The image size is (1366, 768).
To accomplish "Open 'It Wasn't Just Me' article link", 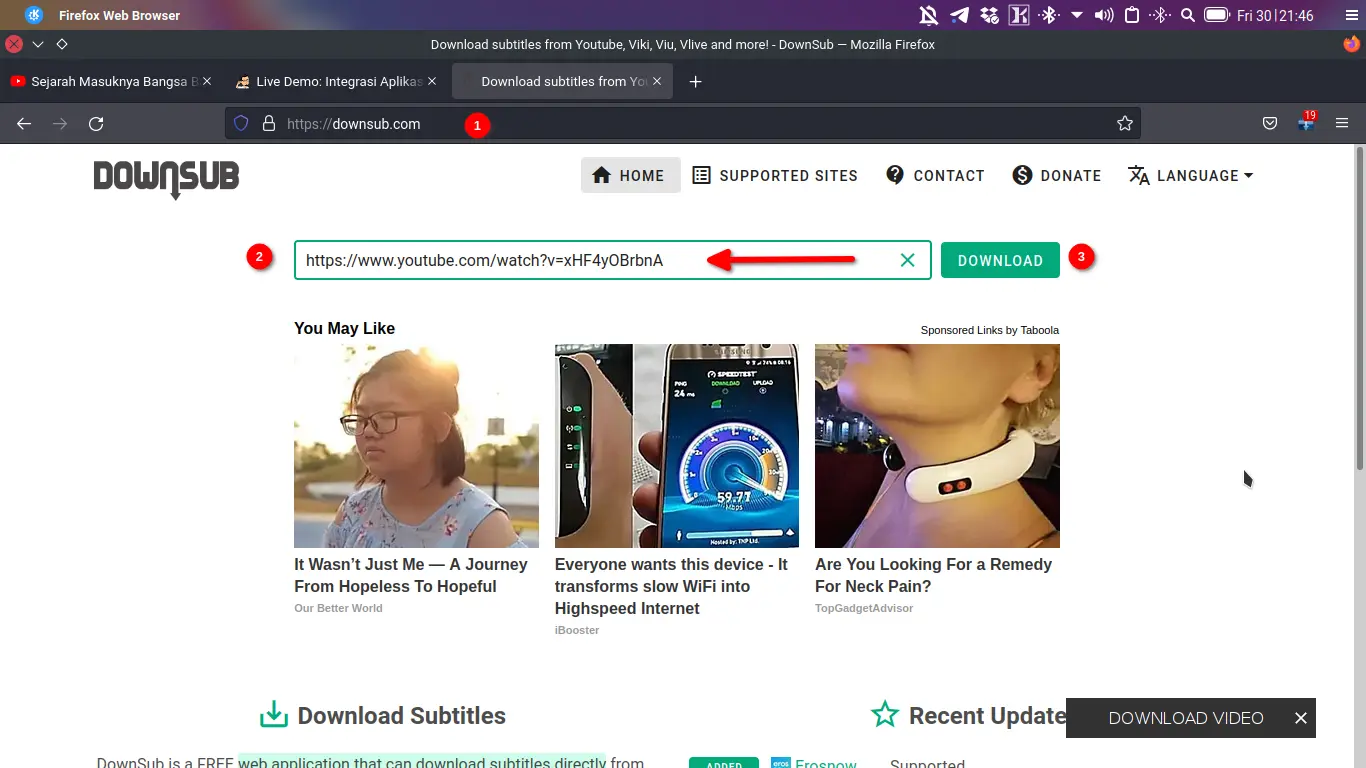I will [x=411, y=575].
